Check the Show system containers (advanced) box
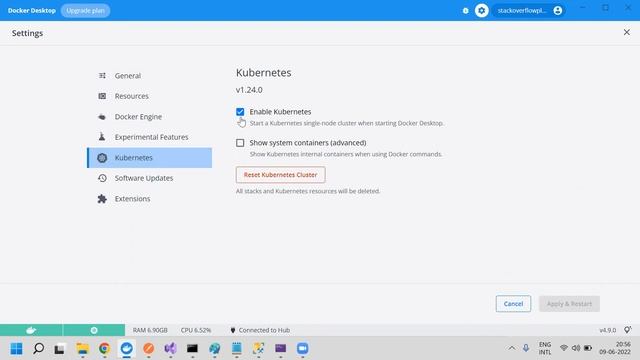This screenshot has height=360, width=640. pyautogui.click(x=240, y=143)
